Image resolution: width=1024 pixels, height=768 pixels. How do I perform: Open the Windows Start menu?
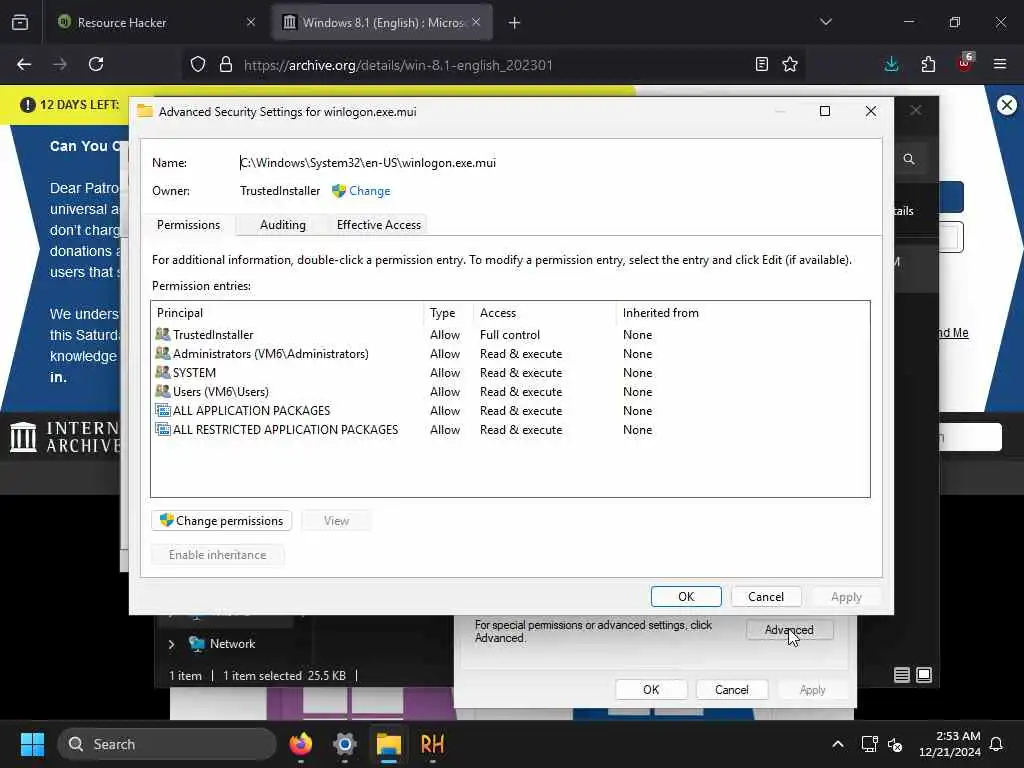coord(32,744)
